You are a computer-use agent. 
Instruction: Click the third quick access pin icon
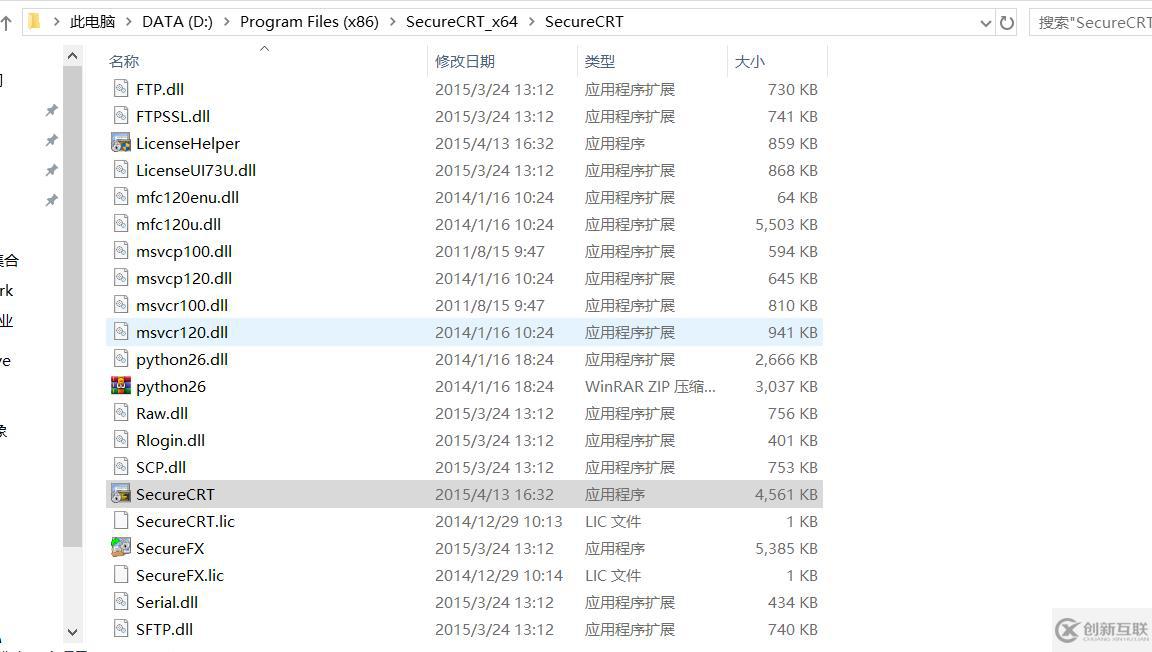[51, 170]
